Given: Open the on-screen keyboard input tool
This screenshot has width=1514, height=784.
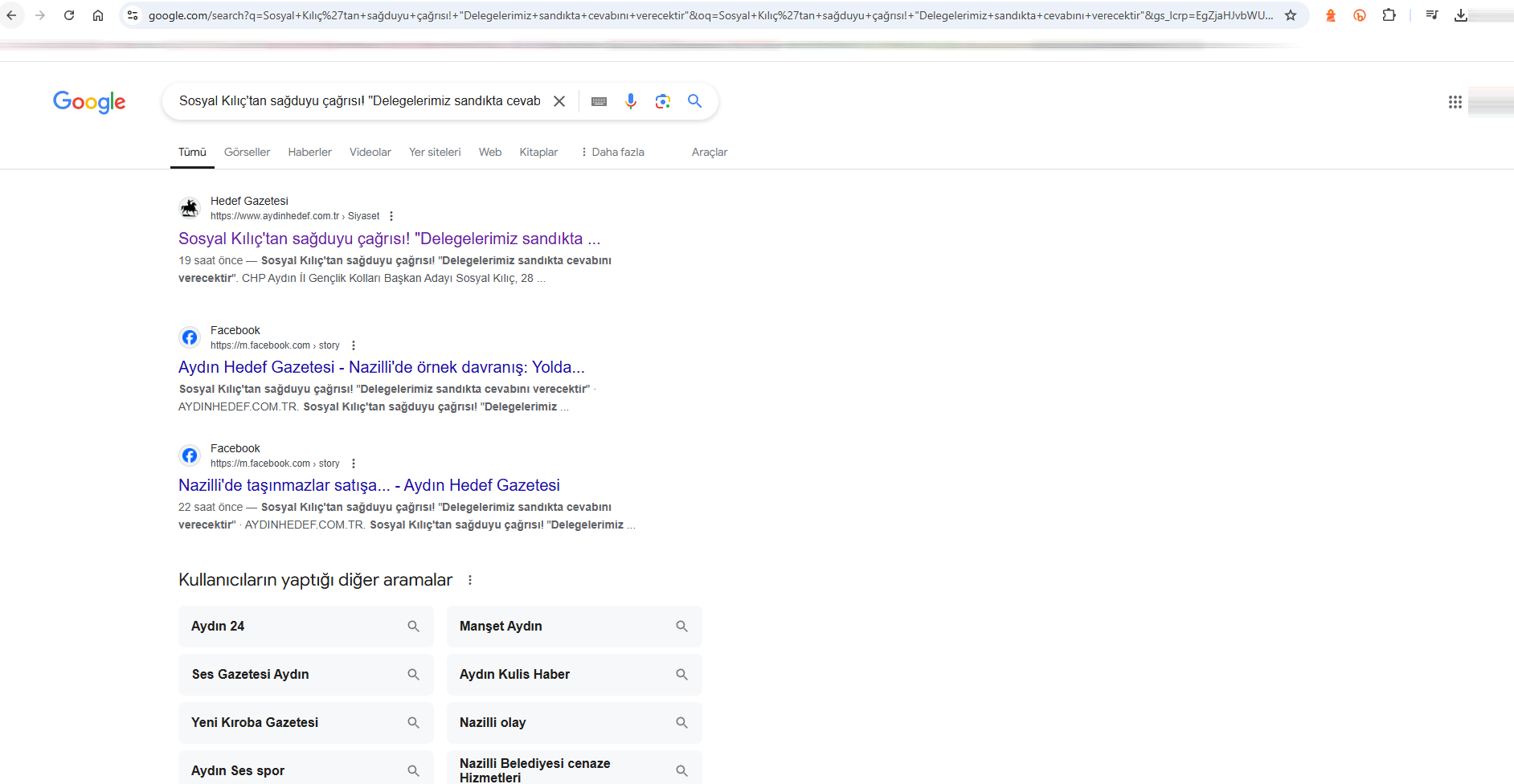Looking at the screenshot, I should 599,101.
